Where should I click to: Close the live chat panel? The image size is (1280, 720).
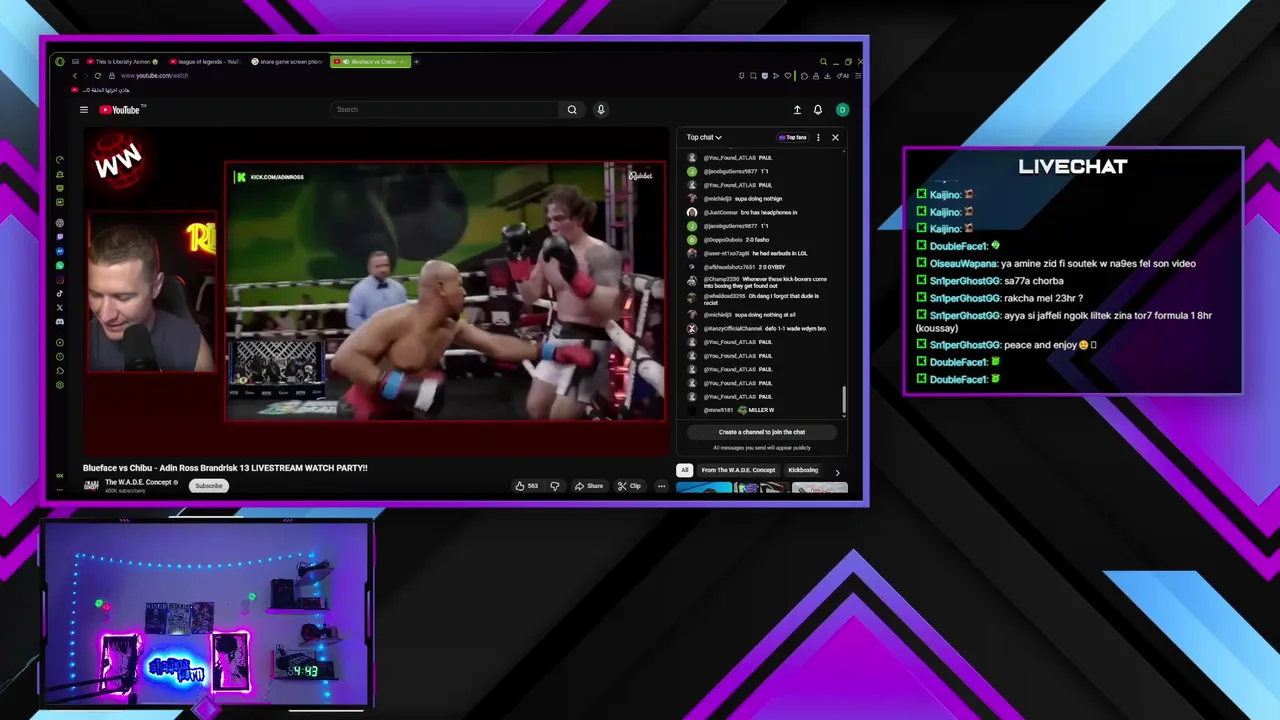point(836,137)
